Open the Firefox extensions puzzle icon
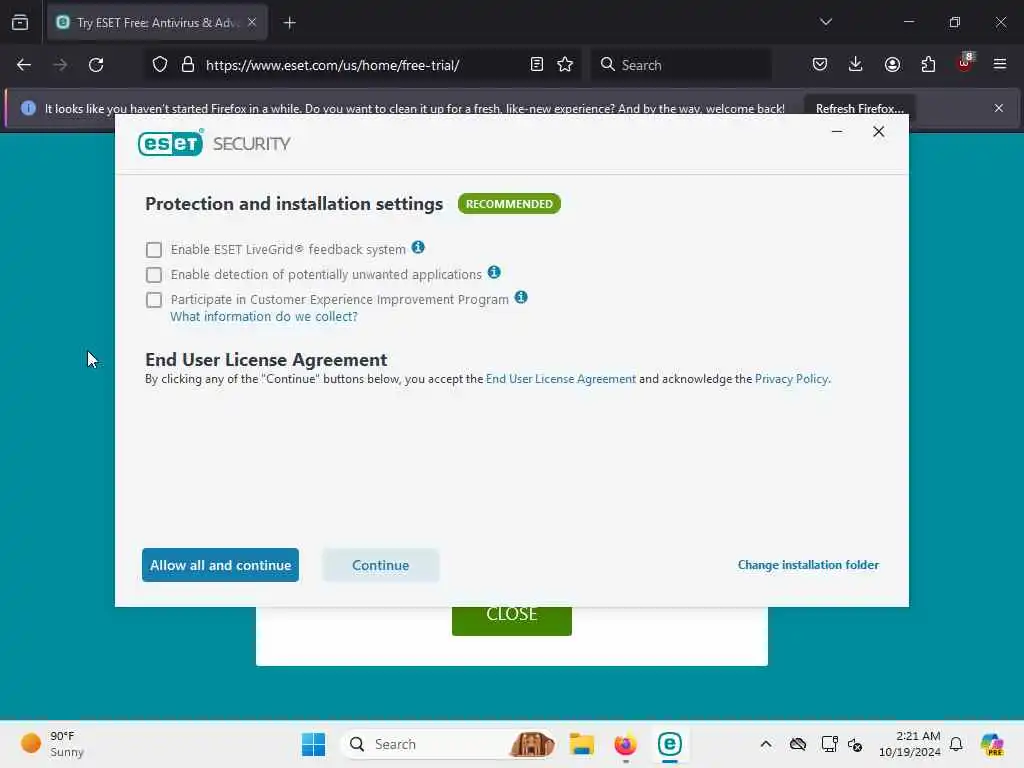 (x=928, y=65)
